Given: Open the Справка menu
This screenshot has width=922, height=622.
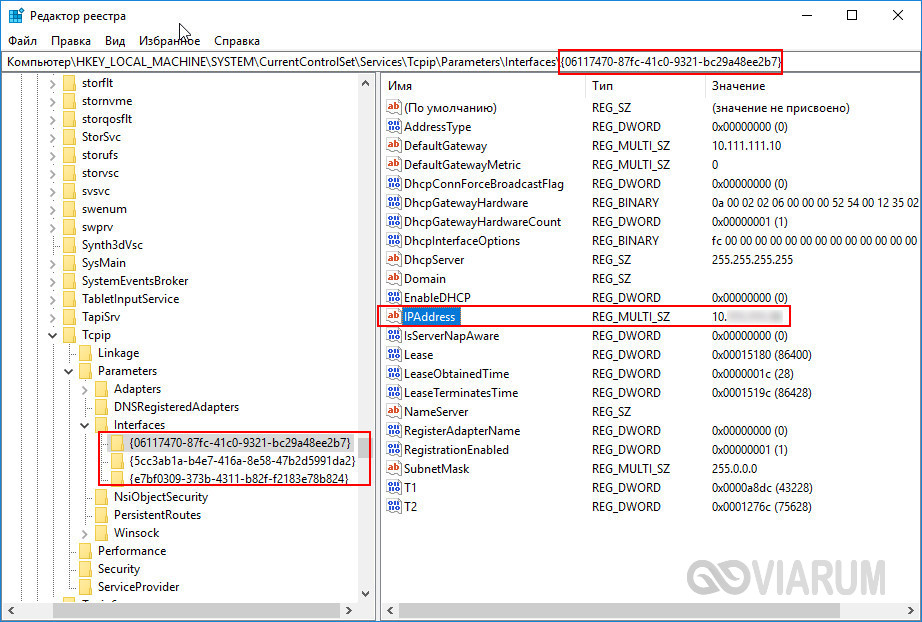Looking at the screenshot, I should pos(237,41).
